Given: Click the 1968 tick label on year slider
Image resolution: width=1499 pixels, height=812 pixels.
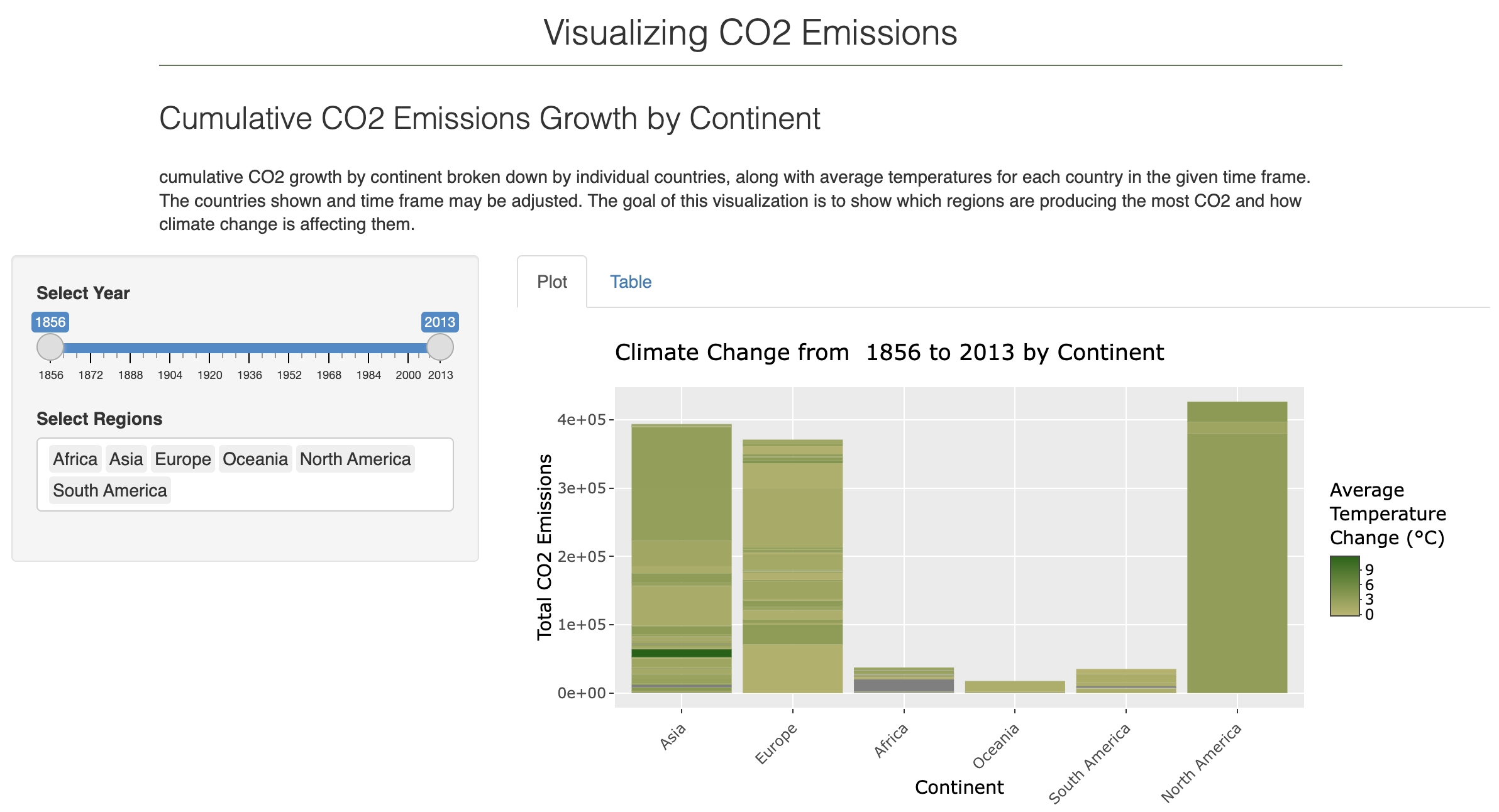Looking at the screenshot, I should 329,375.
